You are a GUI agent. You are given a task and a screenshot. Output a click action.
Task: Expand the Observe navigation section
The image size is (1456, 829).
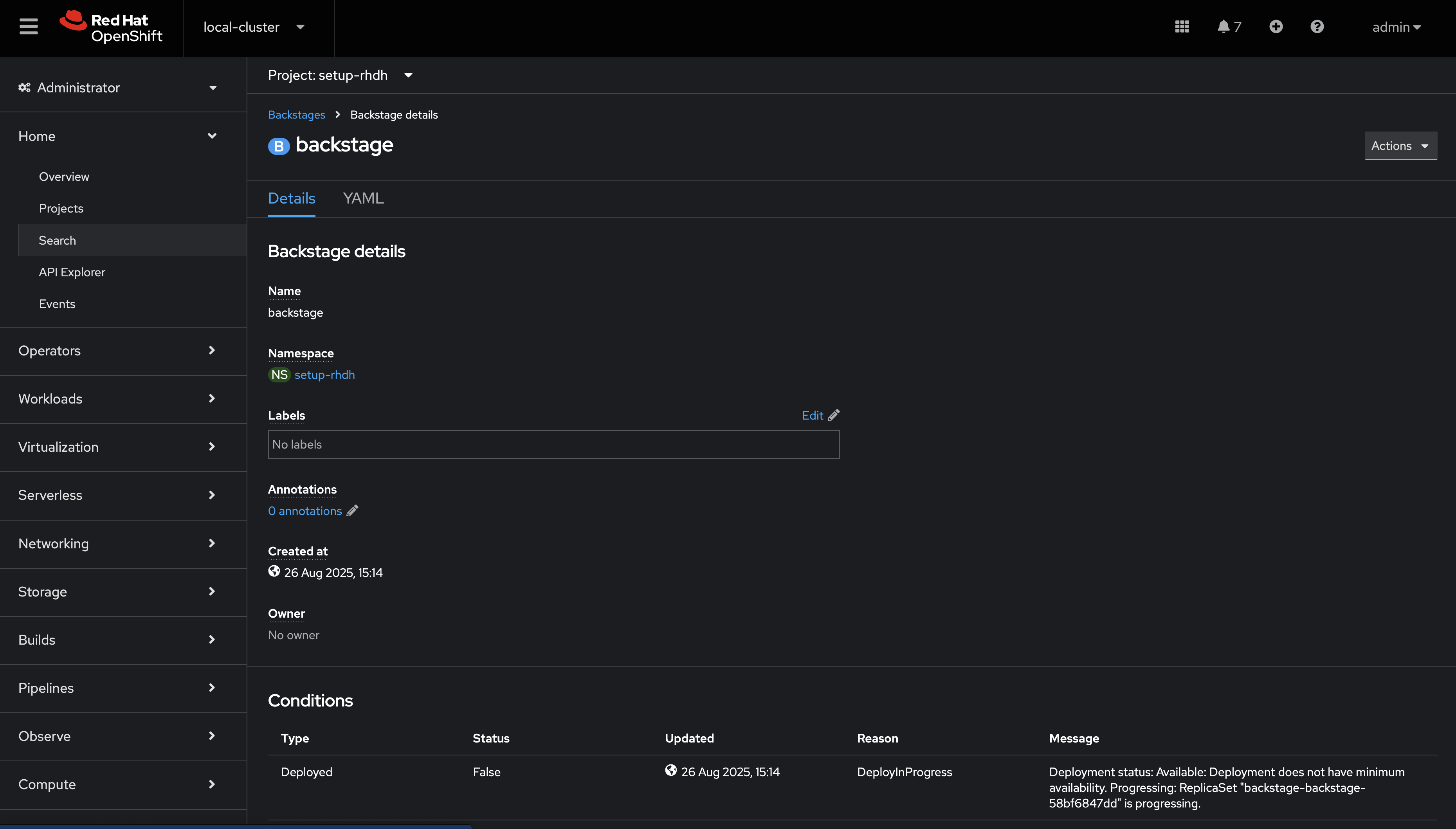point(124,735)
